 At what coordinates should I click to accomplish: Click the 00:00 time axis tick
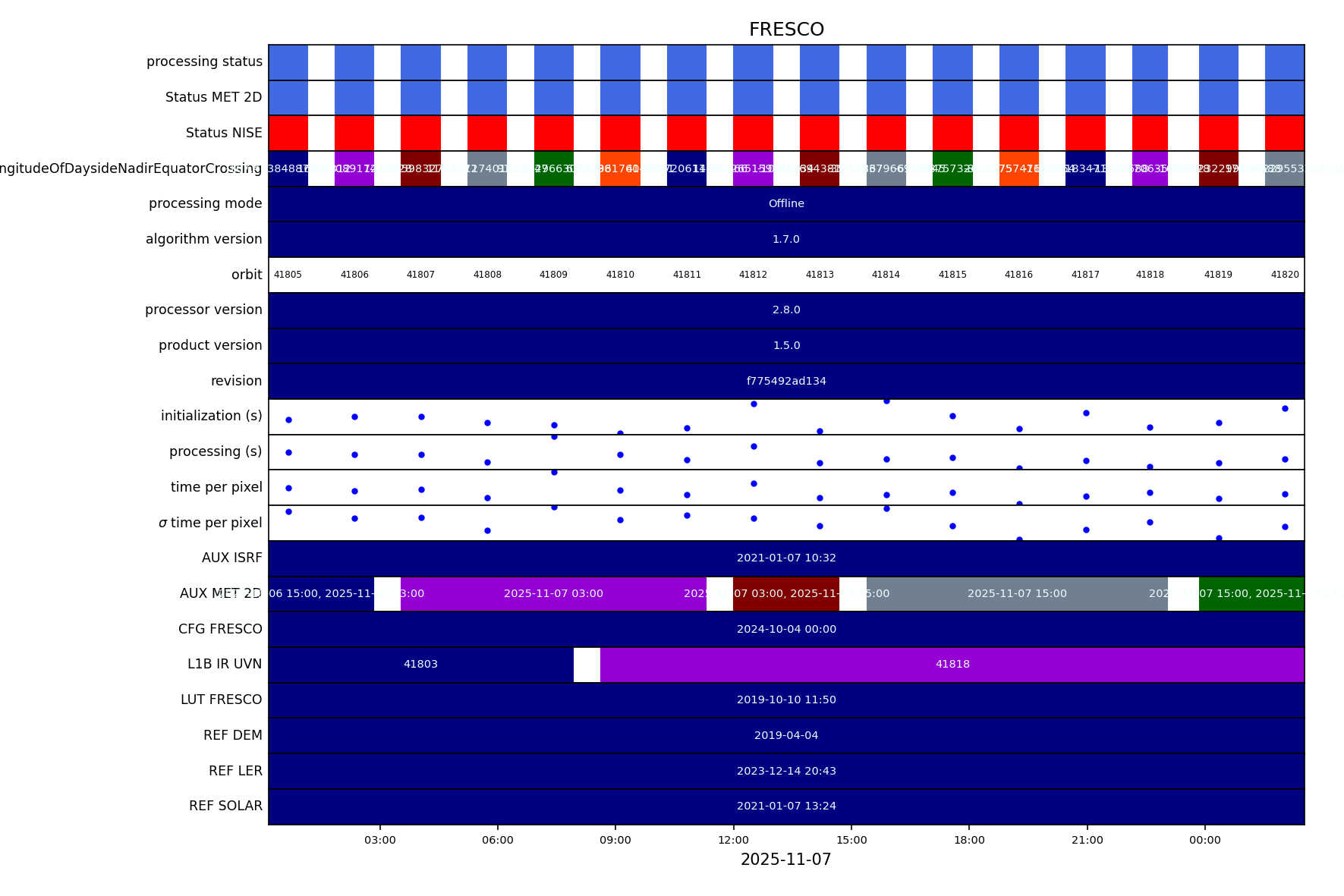coord(1204,840)
